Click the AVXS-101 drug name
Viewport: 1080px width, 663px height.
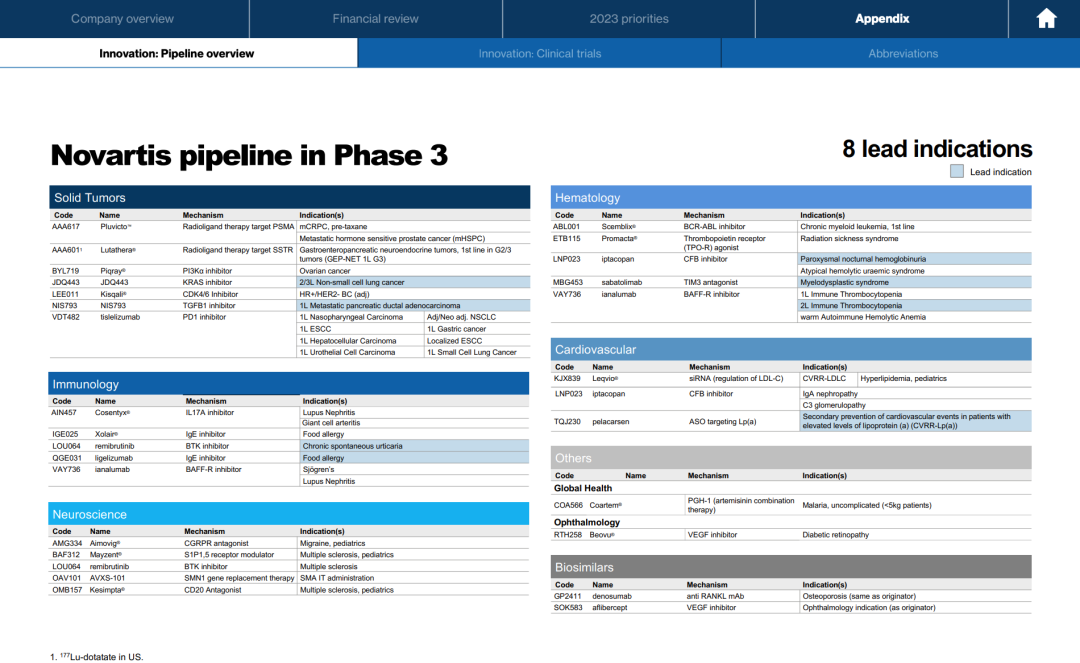tap(107, 578)
